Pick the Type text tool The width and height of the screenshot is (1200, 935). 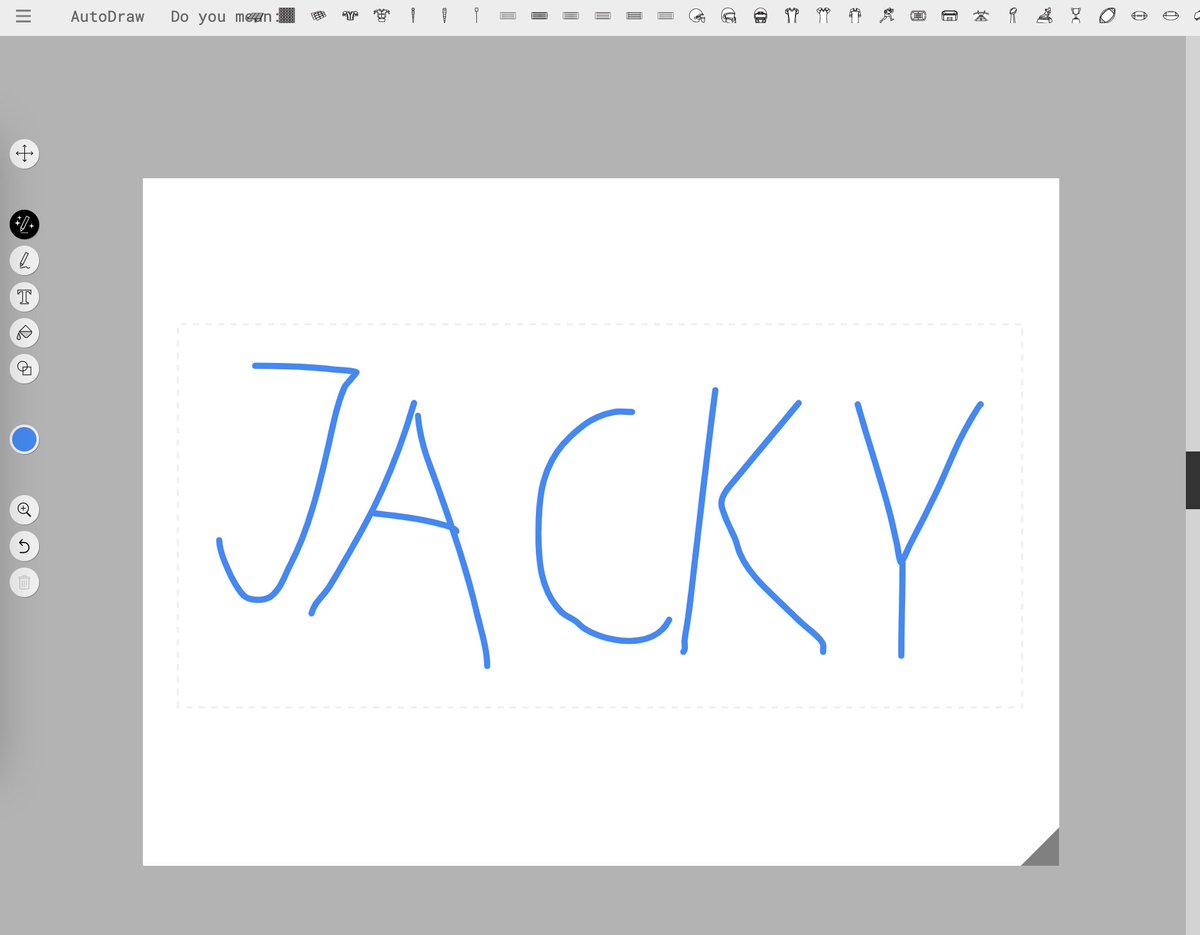[x=24, y=297]
